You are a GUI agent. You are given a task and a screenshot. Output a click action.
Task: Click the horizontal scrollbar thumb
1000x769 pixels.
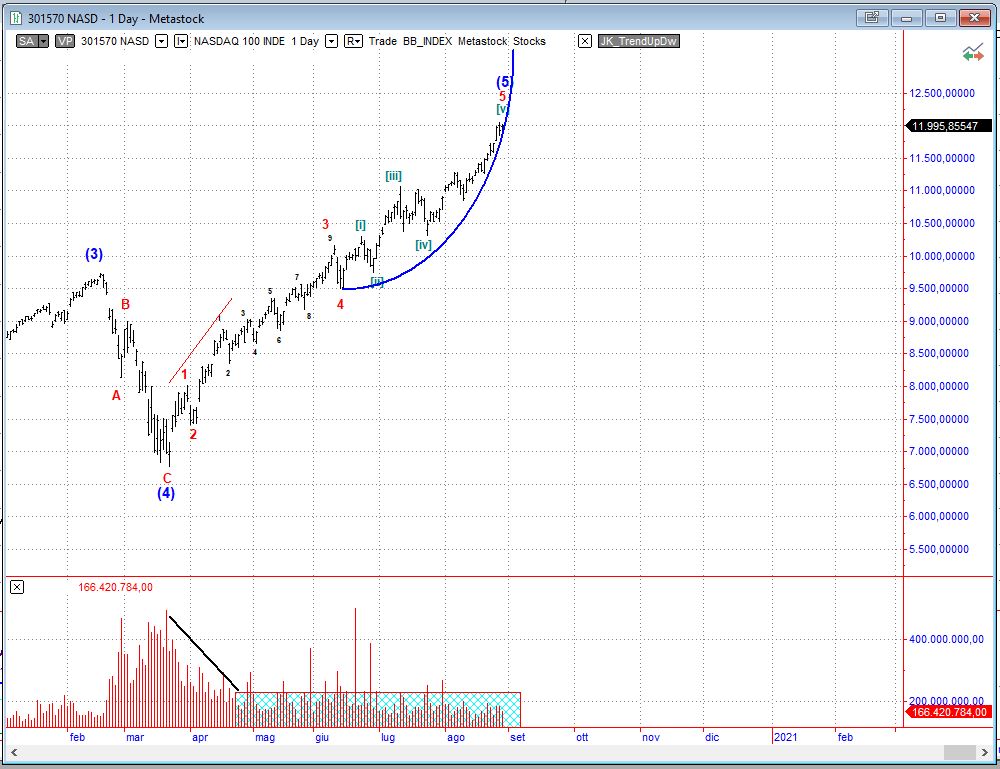(959, 752)
